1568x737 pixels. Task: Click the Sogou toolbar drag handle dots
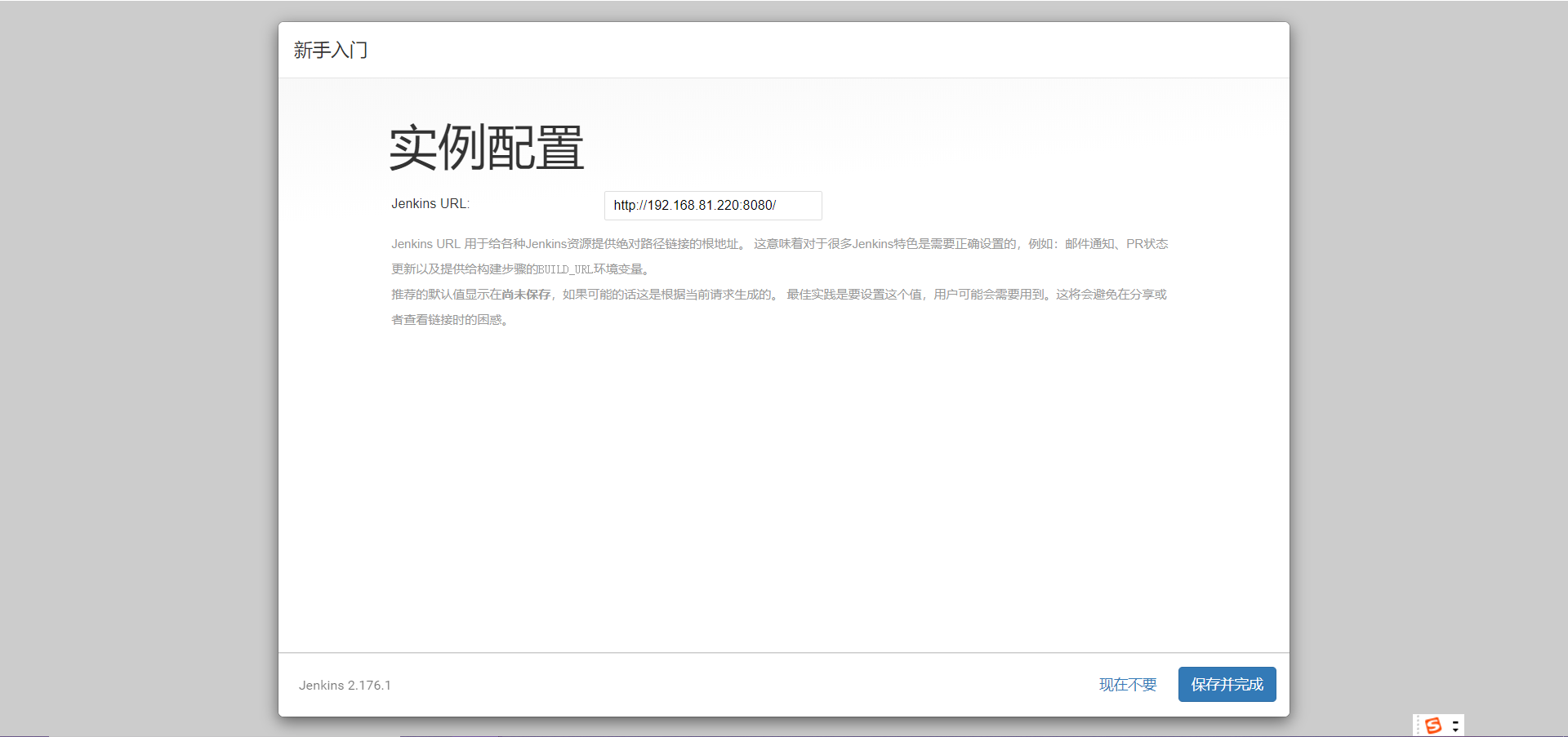[x=1419, y=726]
